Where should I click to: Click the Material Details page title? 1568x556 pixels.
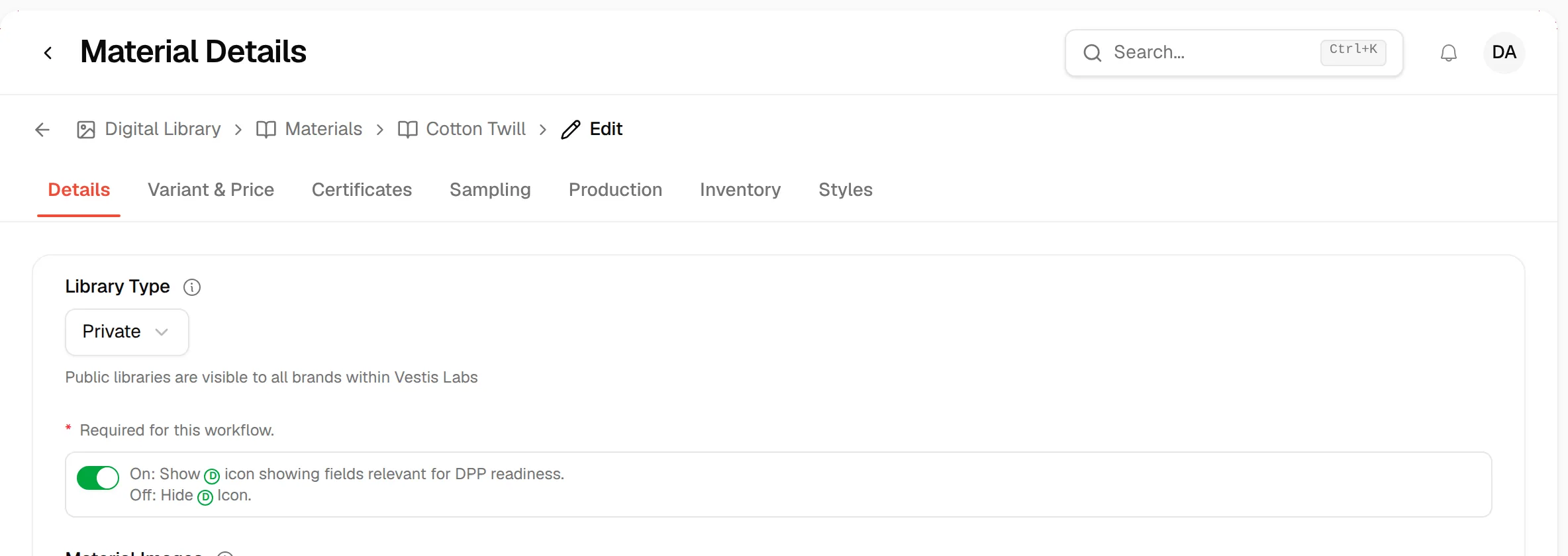pos(193,52)
